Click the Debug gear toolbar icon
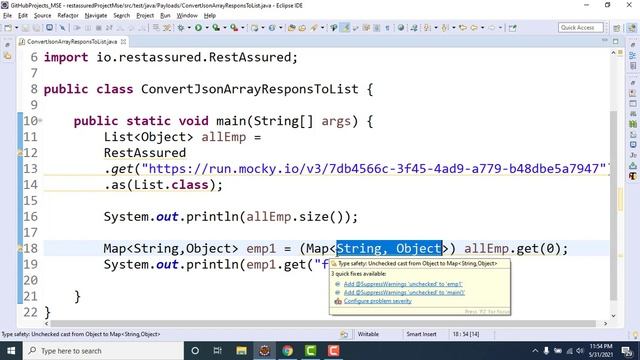Image resolution: width=640 pixels, height=360 pixels. point(181,28)
